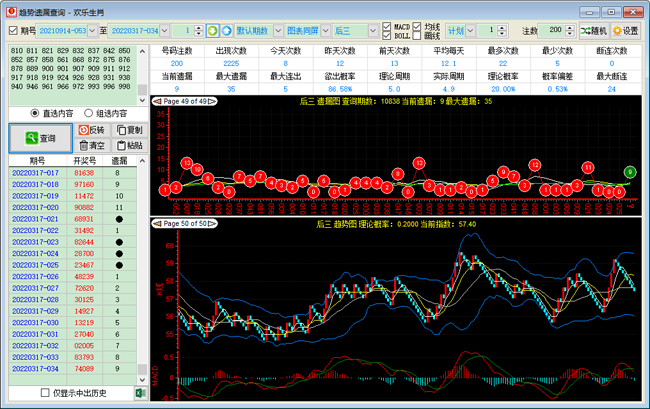Screen dimensions: 650x409
Task: Increase the 计划 spinner value
Action: click(x=502, y=28)
